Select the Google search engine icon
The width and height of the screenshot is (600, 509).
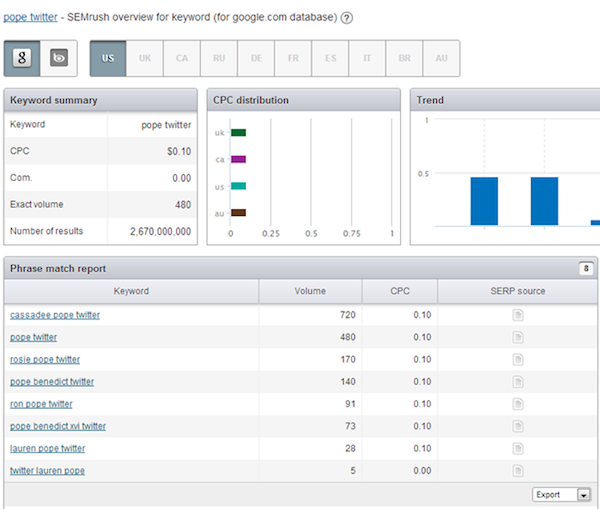pyautogui.click(x=22, y=58)
